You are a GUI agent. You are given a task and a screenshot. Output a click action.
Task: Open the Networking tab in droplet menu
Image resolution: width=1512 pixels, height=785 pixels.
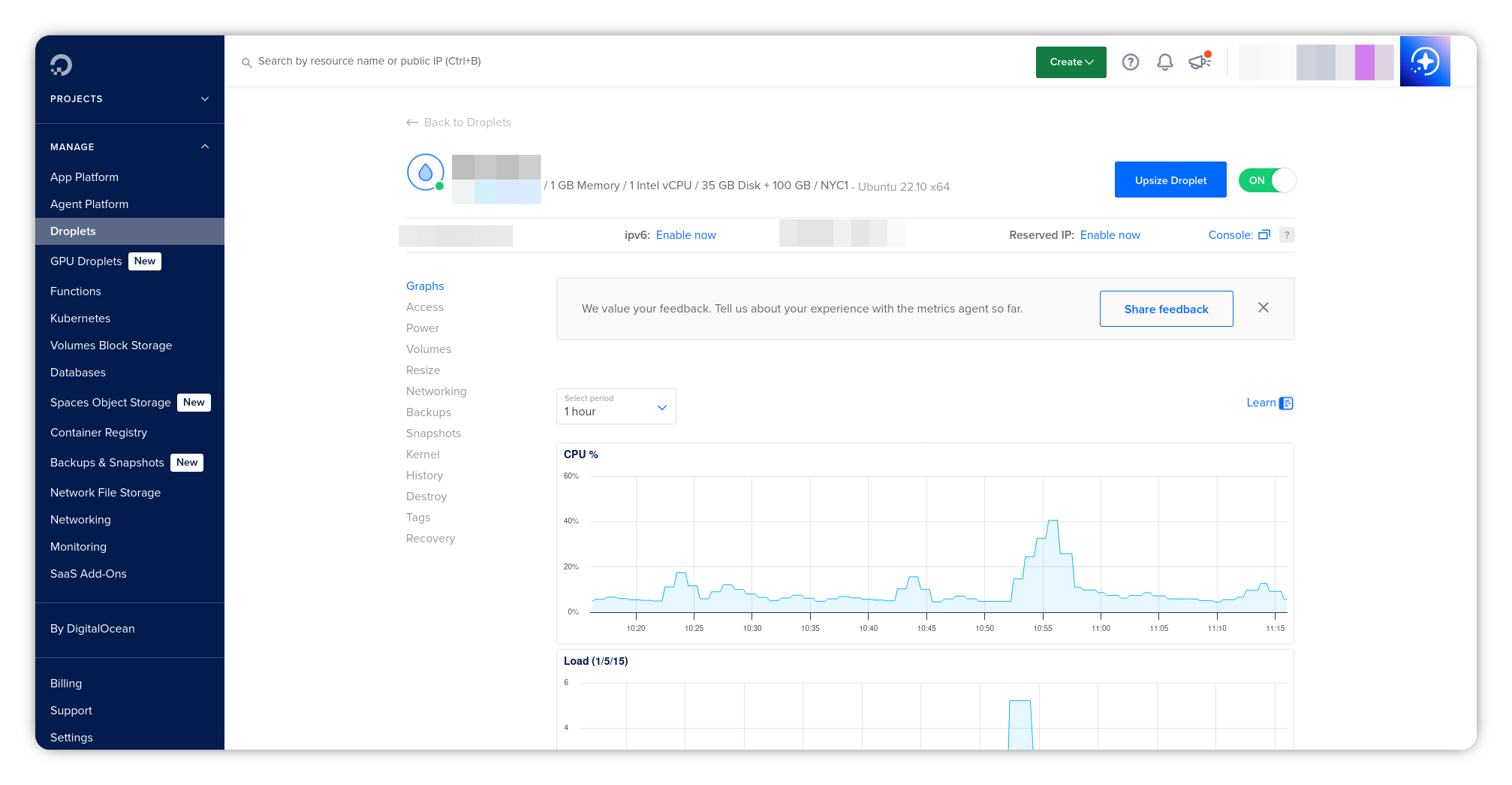tap(436, 391)
